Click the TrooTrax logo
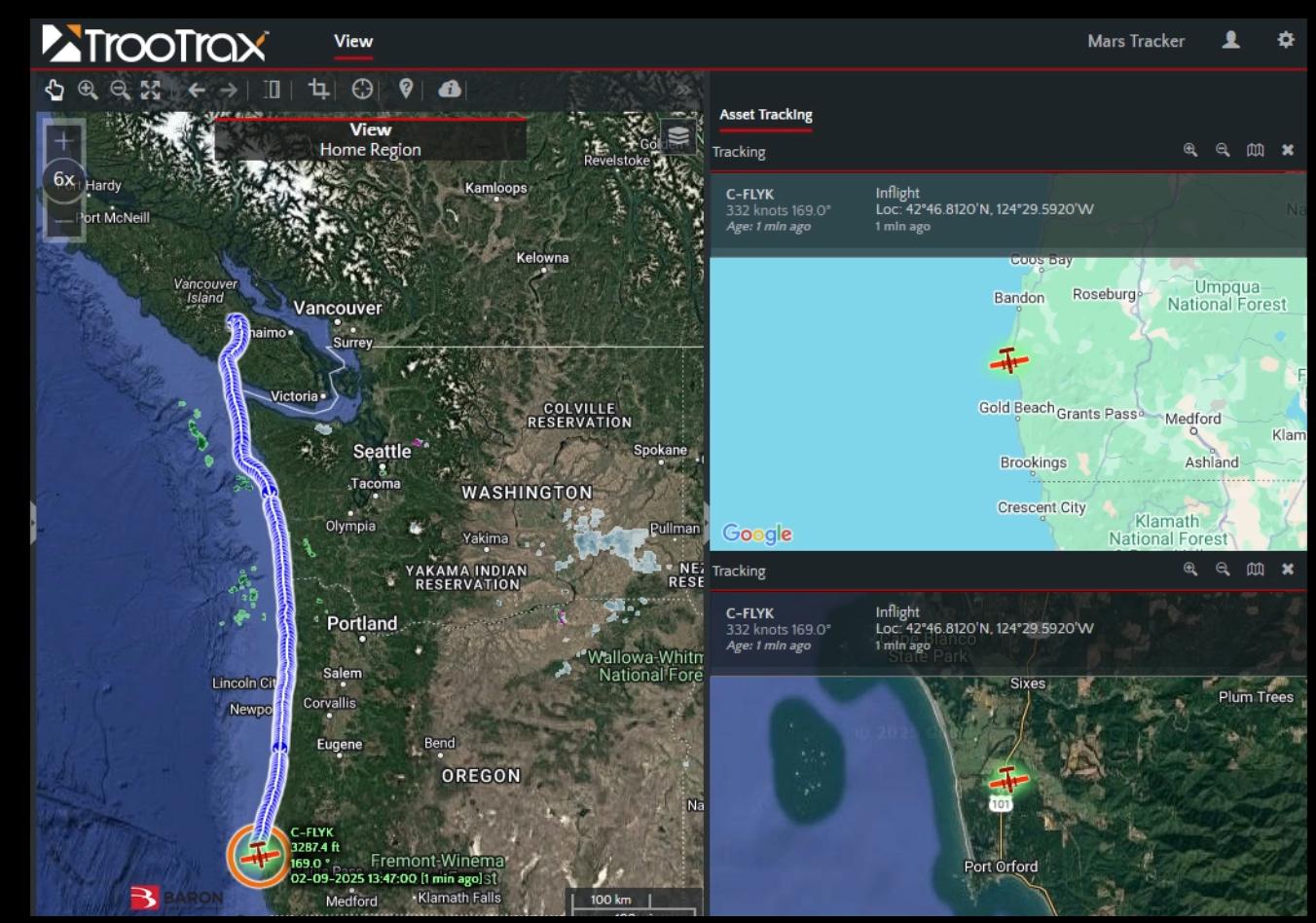The image size is (1316, 923). click(x=154, y=43)
